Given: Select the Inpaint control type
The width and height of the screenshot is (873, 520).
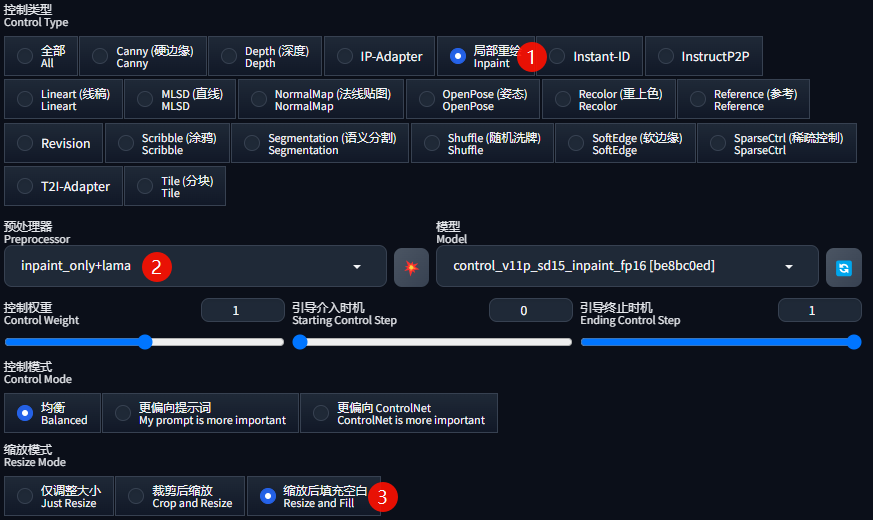Looking at the screenshot, I should click(x=485, y=56).
